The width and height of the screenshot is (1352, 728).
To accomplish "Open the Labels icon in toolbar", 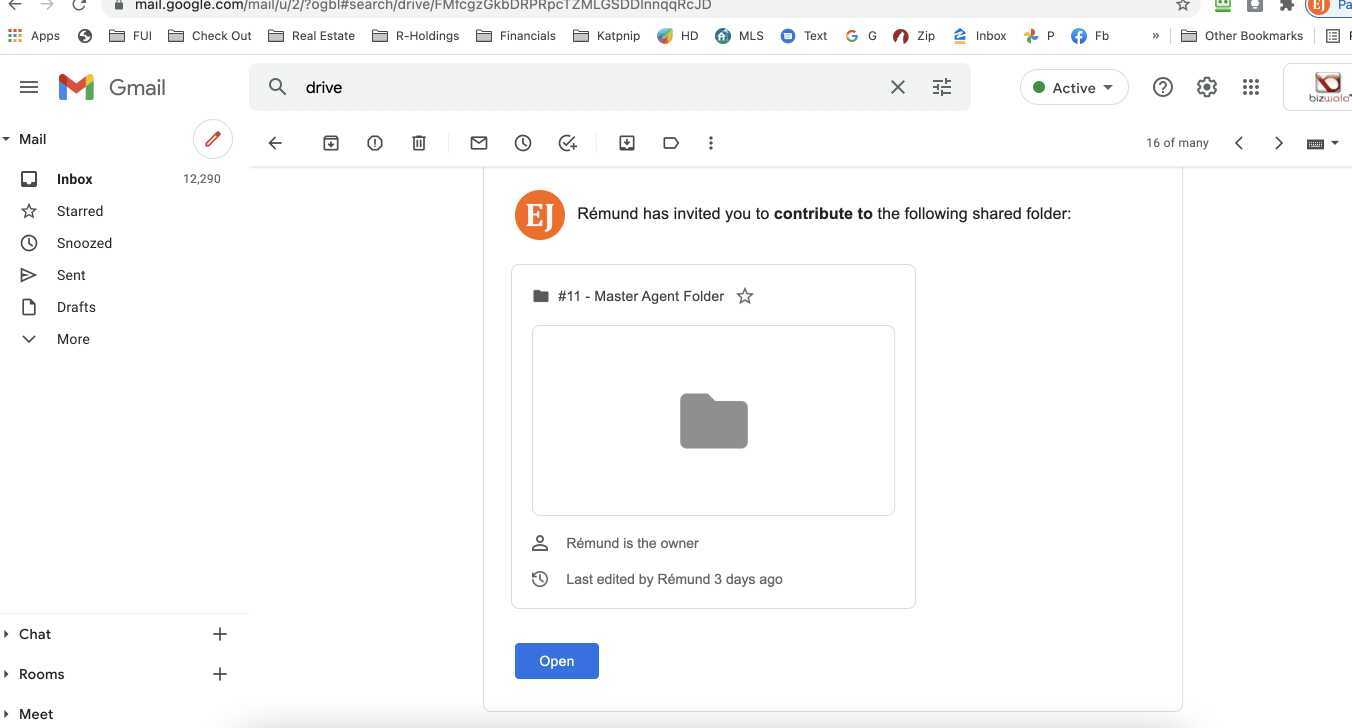I will (671, 143).
